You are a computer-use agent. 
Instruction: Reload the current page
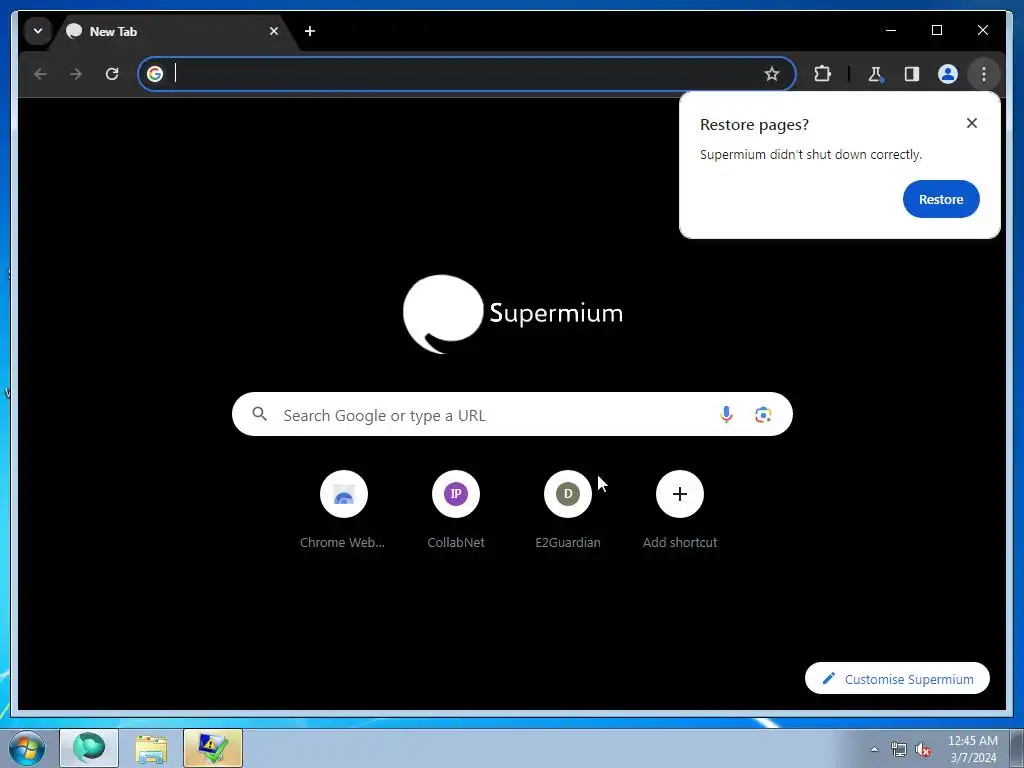pyautogui.click(x=112, y=74)
